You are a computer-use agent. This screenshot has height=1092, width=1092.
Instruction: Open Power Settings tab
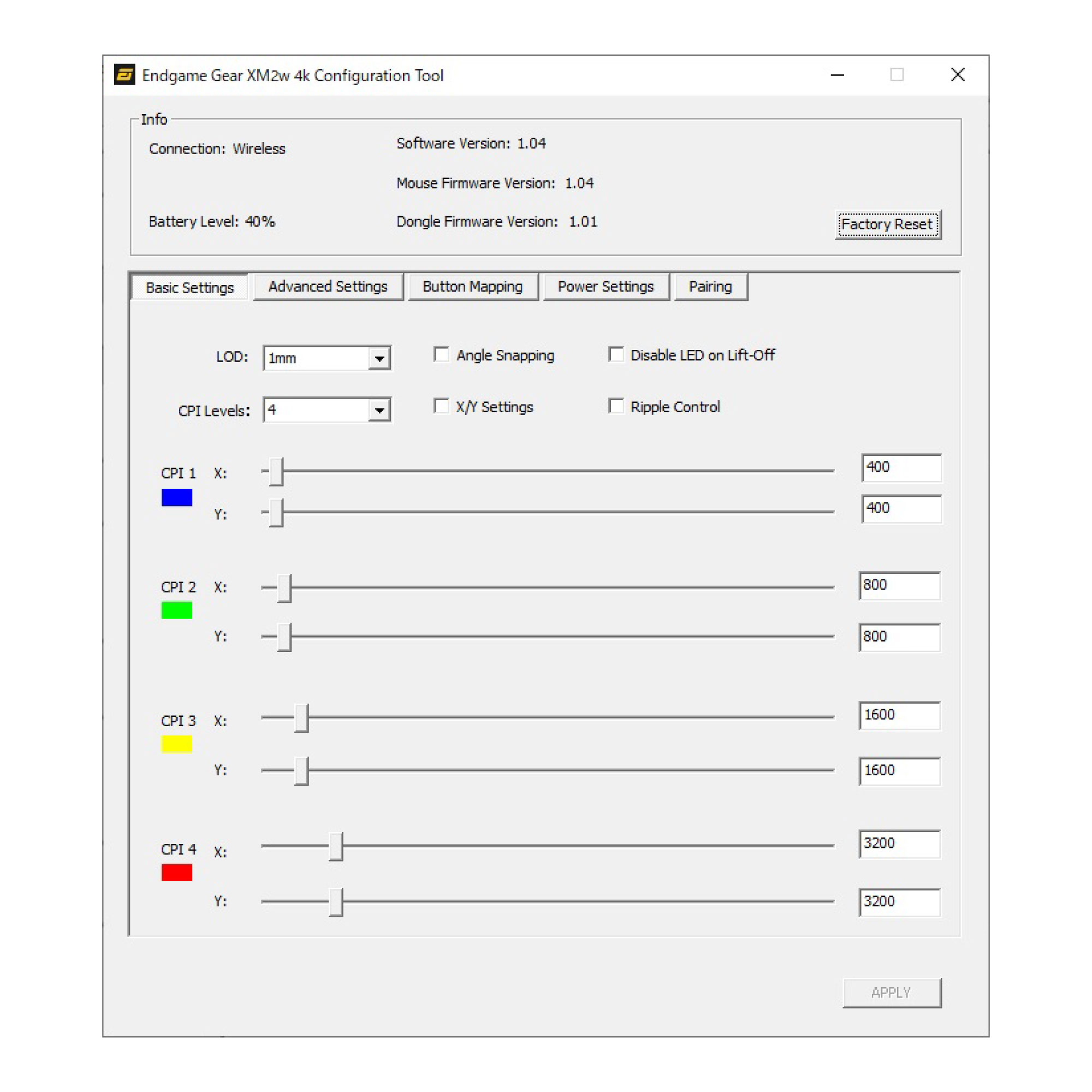[x=606, y=287]
